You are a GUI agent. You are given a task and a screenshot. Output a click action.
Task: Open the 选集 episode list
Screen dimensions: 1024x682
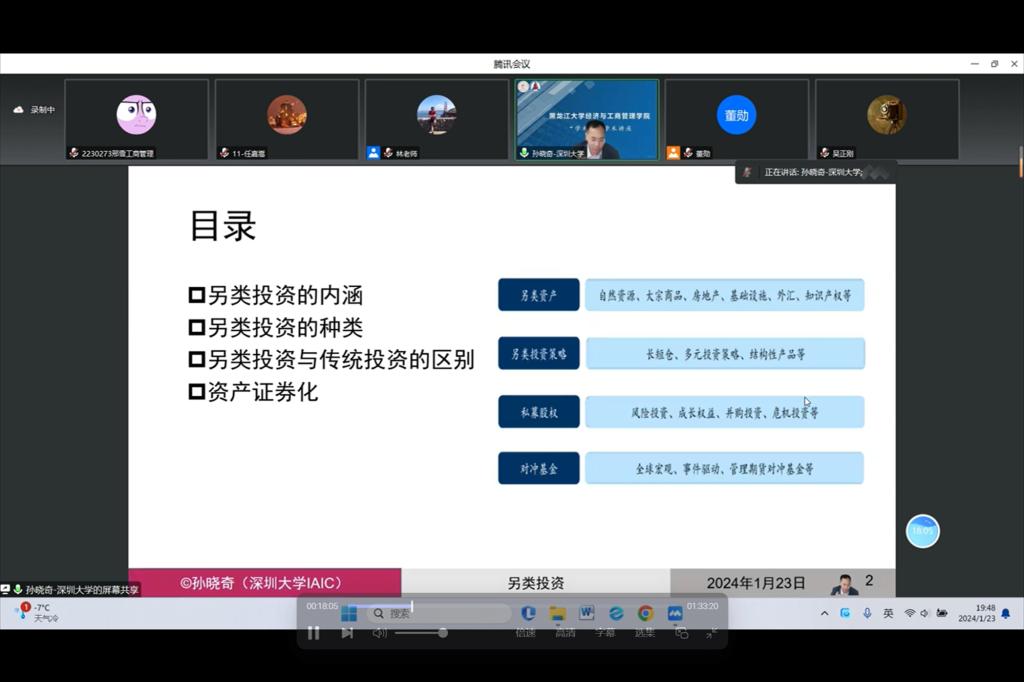[645, 632]
